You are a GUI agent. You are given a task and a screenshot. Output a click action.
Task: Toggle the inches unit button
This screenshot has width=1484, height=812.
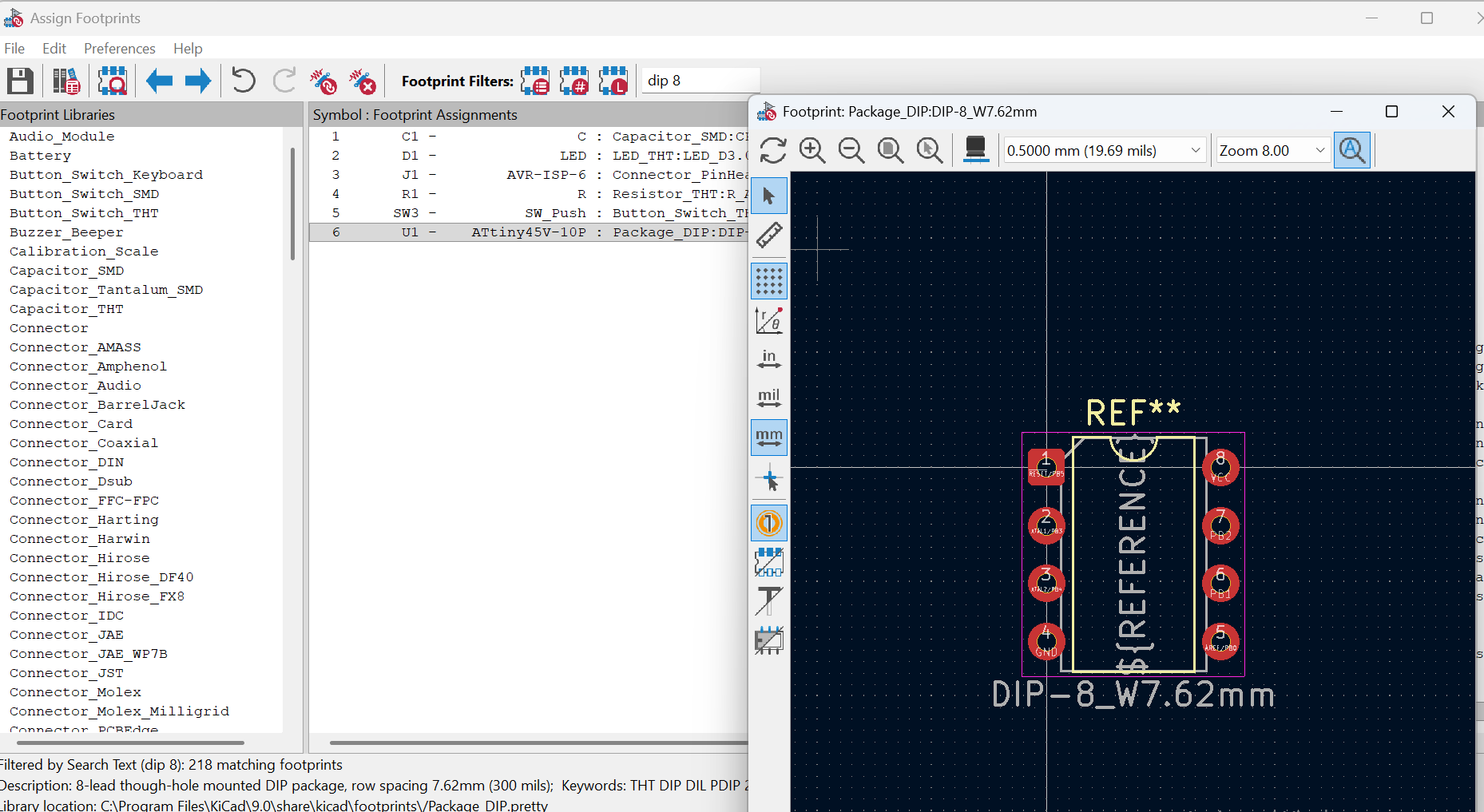click(769, 359)
